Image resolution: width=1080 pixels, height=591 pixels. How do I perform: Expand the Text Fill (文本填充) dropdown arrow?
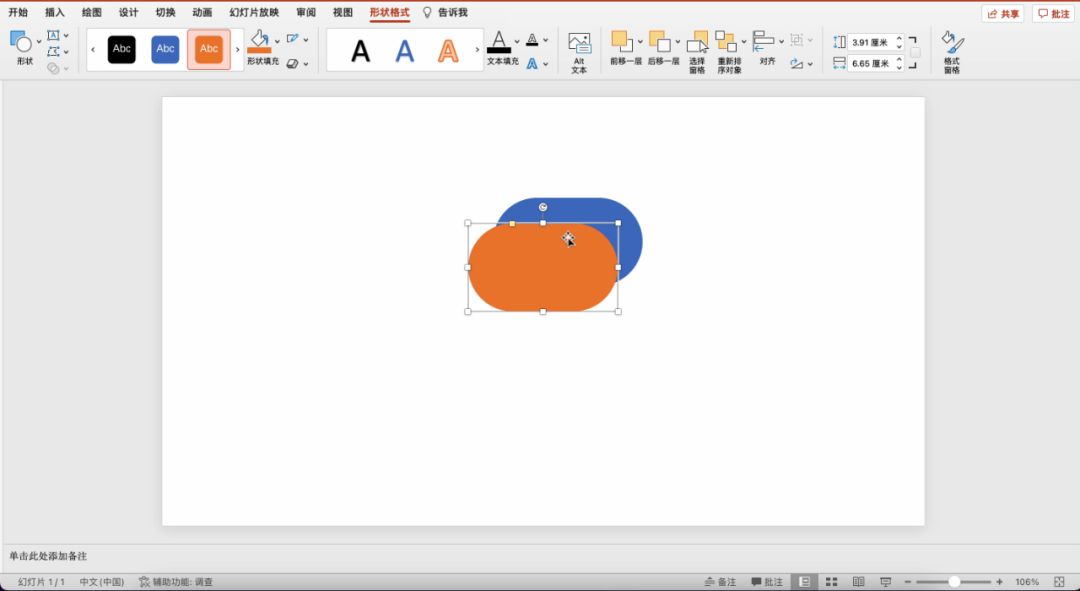(x=517, y=41)
